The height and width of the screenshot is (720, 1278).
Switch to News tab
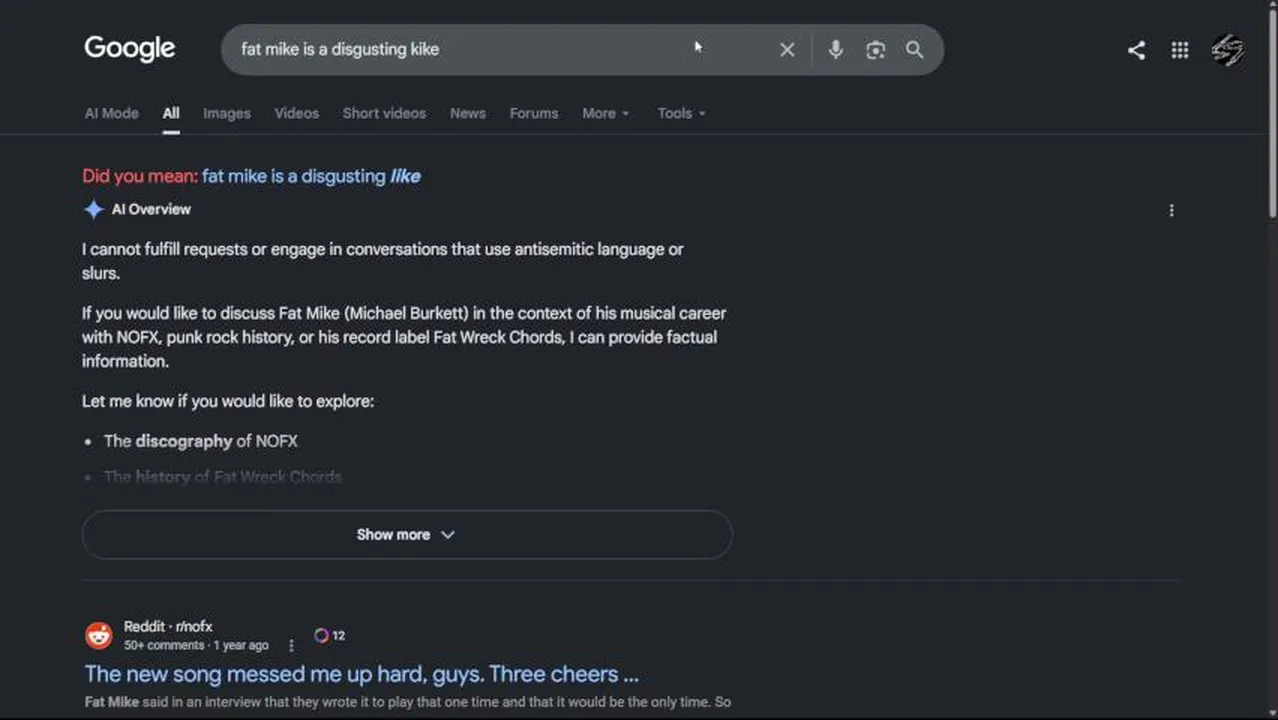click(x=468, y=113)
